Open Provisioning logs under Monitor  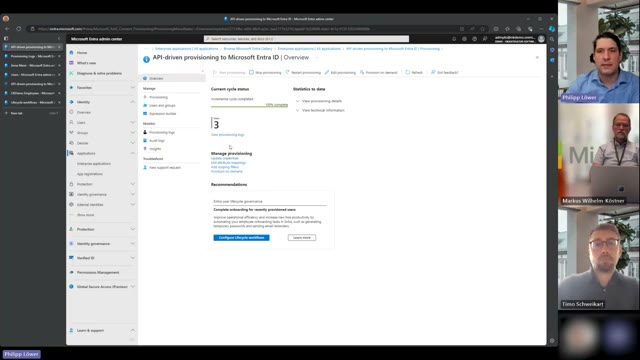[162, 132]
